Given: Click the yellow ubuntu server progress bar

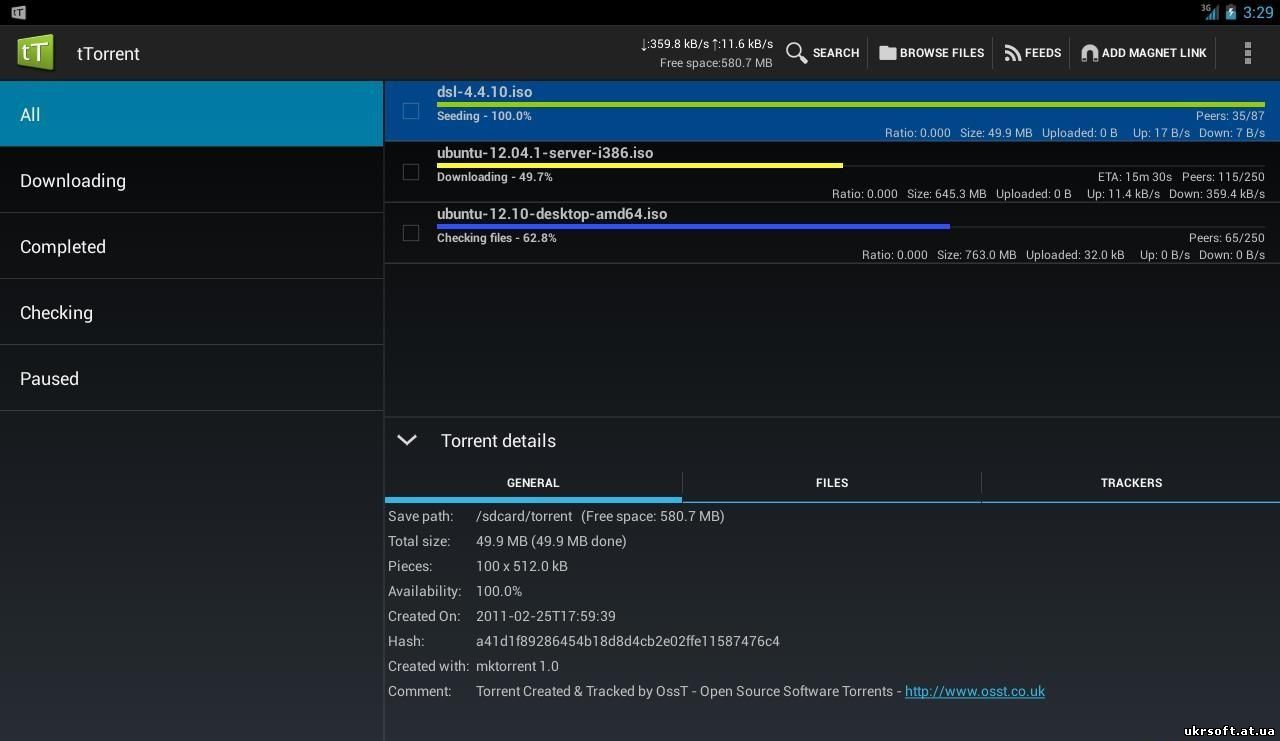Looking at the screenshot, I should coord(640,165).
